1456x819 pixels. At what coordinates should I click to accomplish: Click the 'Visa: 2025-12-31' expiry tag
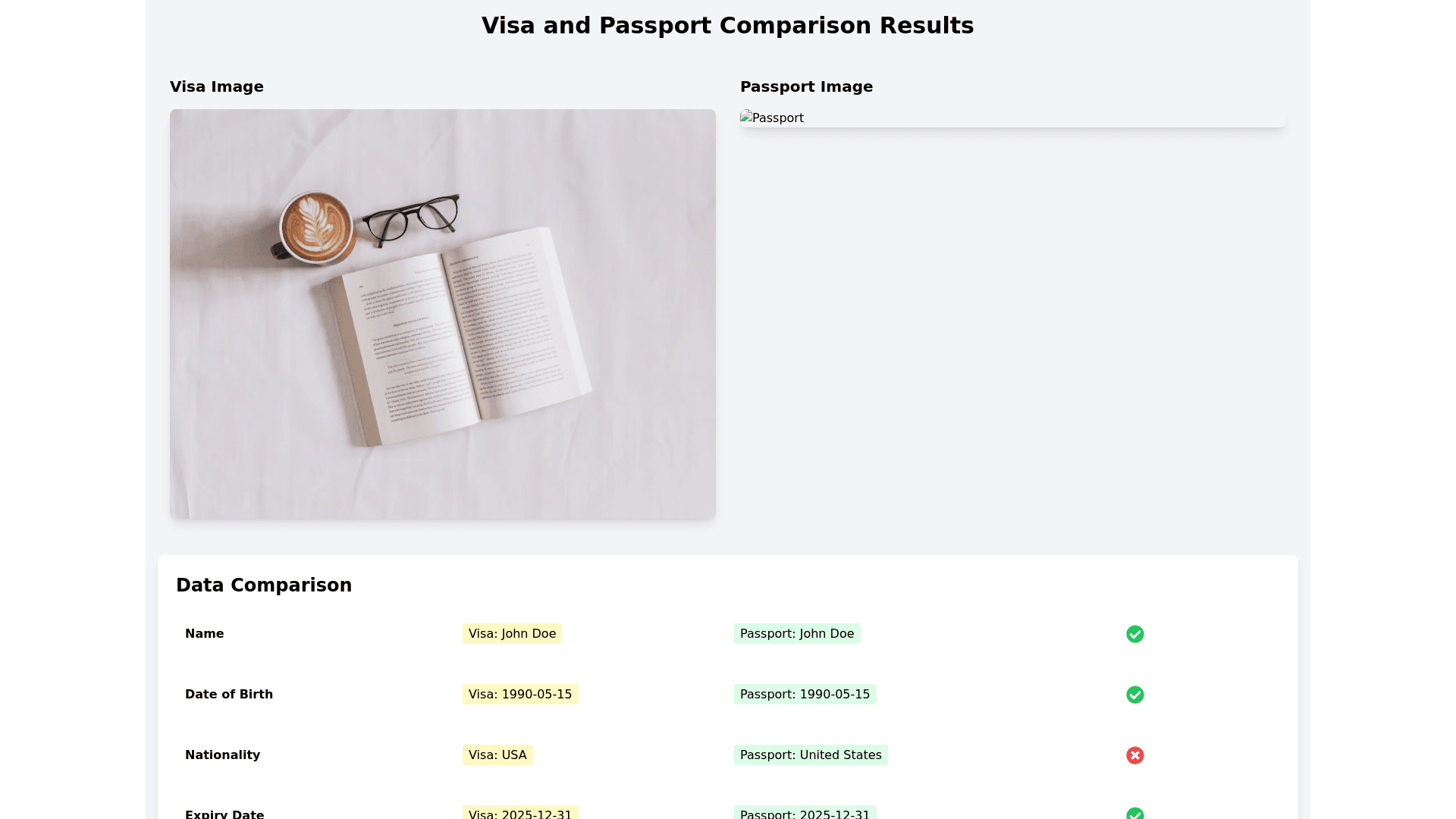[520, 814]
